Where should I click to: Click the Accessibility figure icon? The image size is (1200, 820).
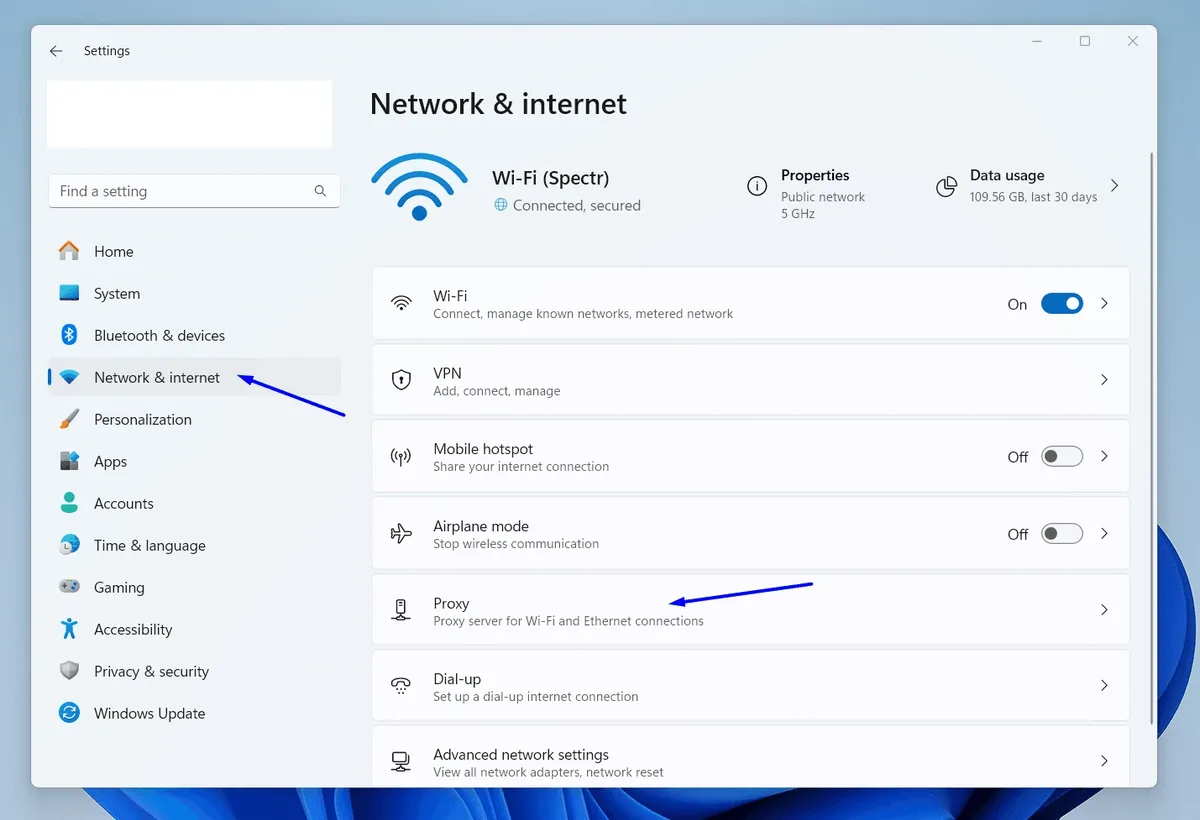pos(69,629)
